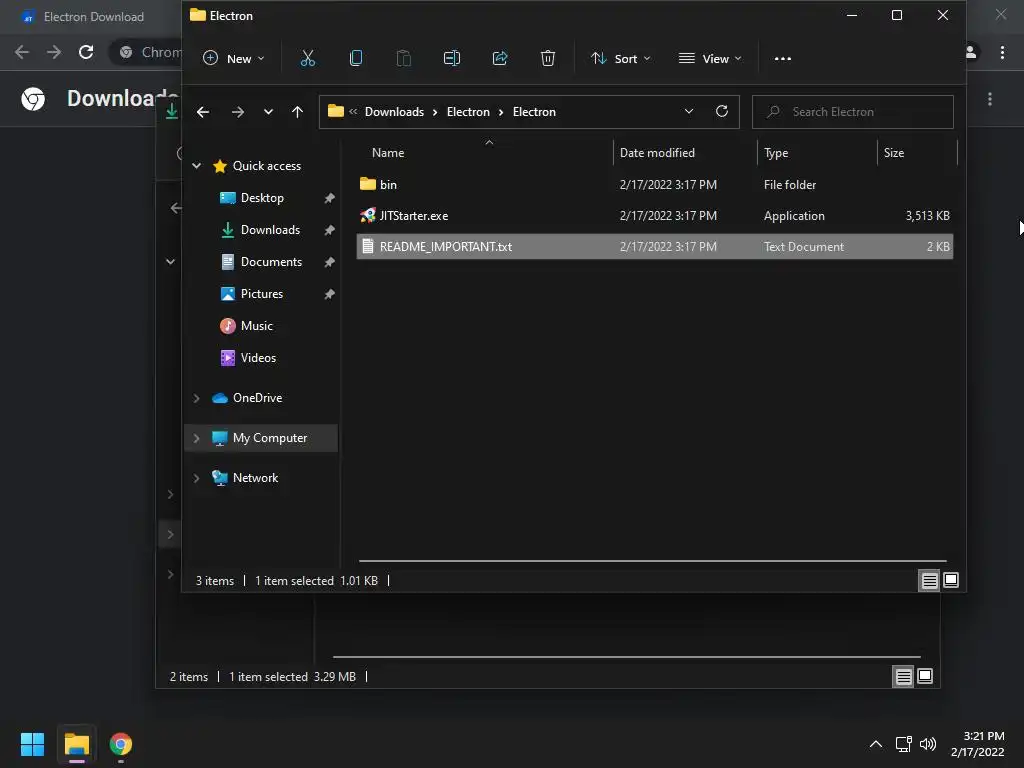Open the View layout dropdown
Viewport: 1024px width, 768px height.
point(710,59)
